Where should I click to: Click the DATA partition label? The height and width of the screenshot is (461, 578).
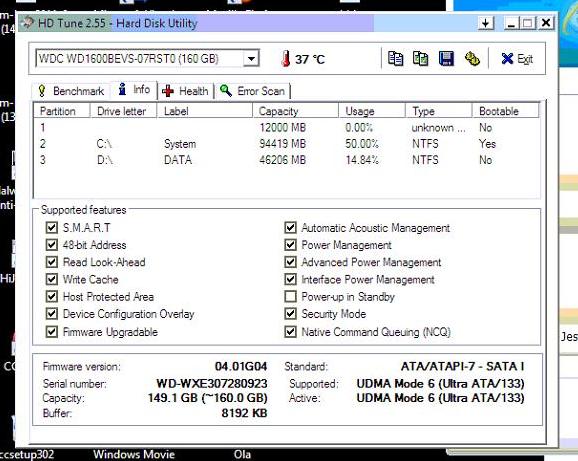pos(178,160)
